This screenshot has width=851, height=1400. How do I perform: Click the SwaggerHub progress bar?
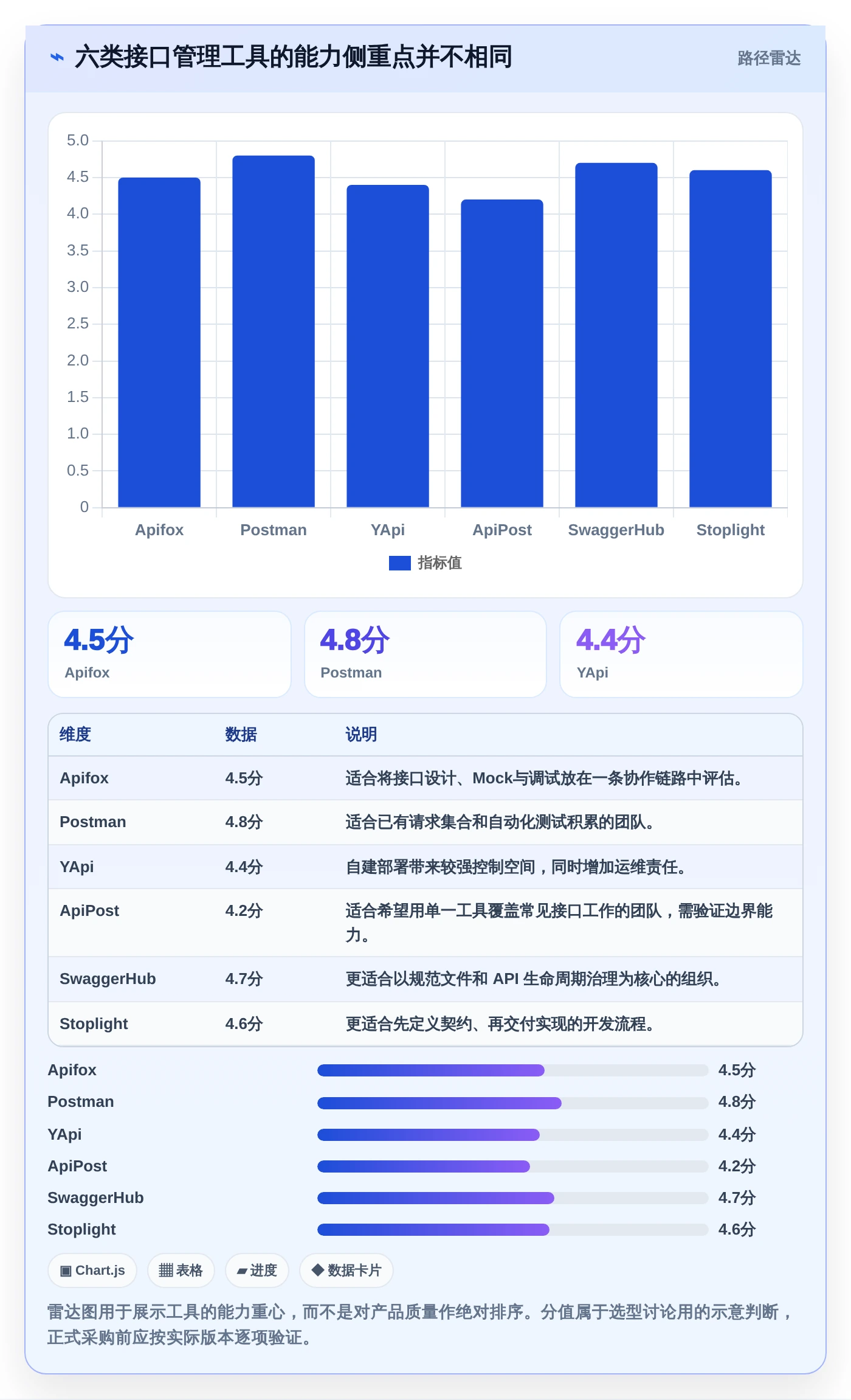point(513,1197)
